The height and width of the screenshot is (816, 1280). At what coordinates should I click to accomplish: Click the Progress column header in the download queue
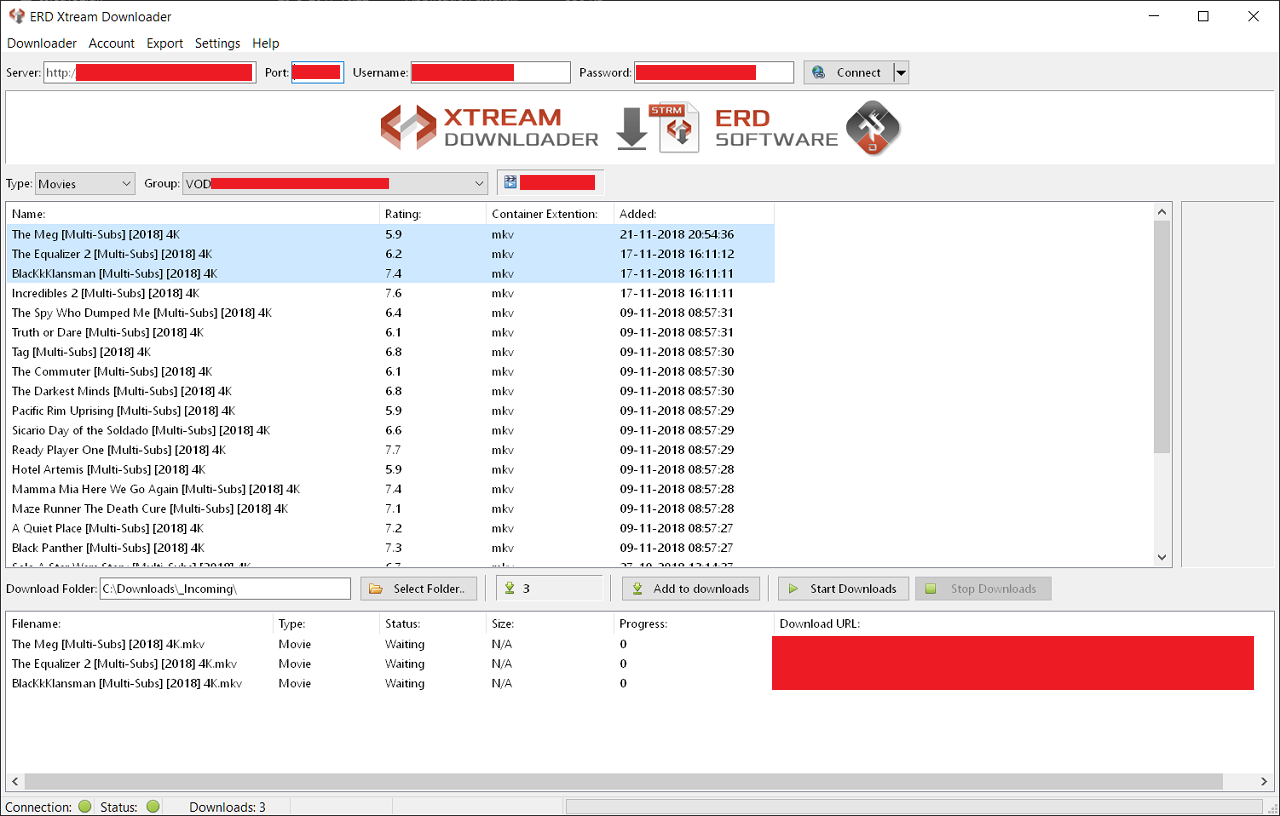pos(694,624)
